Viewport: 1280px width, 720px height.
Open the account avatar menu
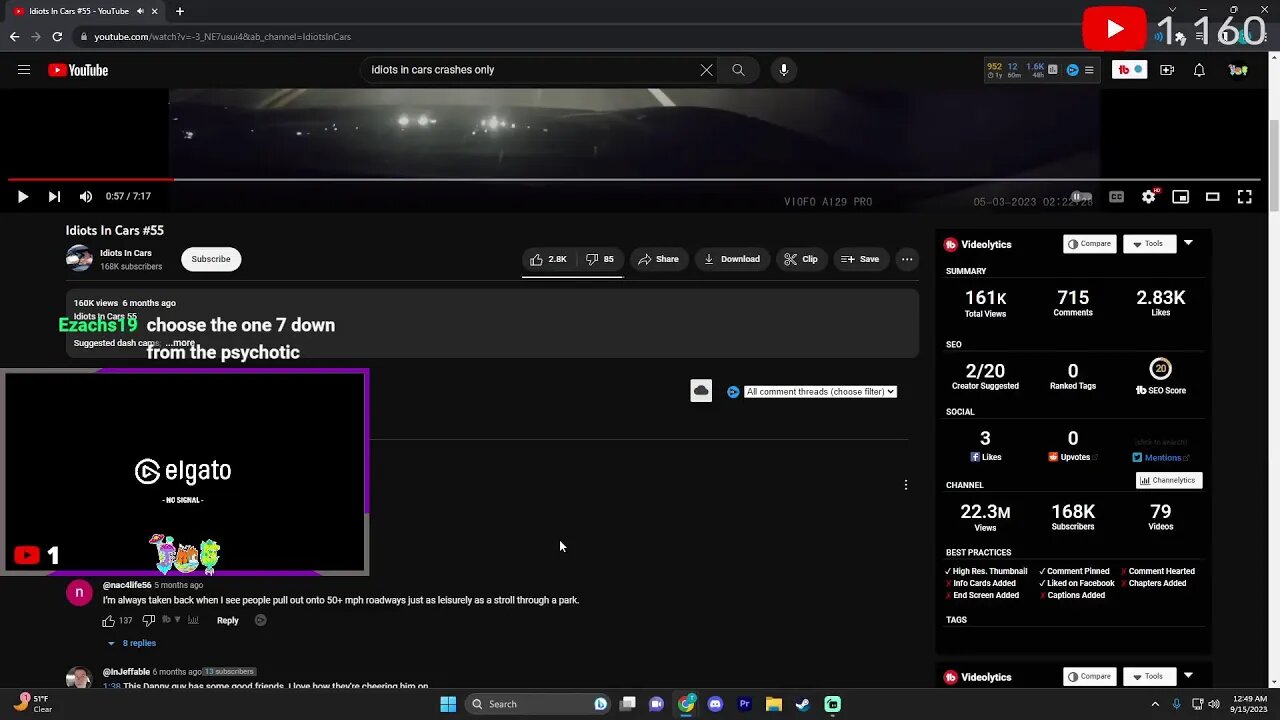(x=1238, y=70)
